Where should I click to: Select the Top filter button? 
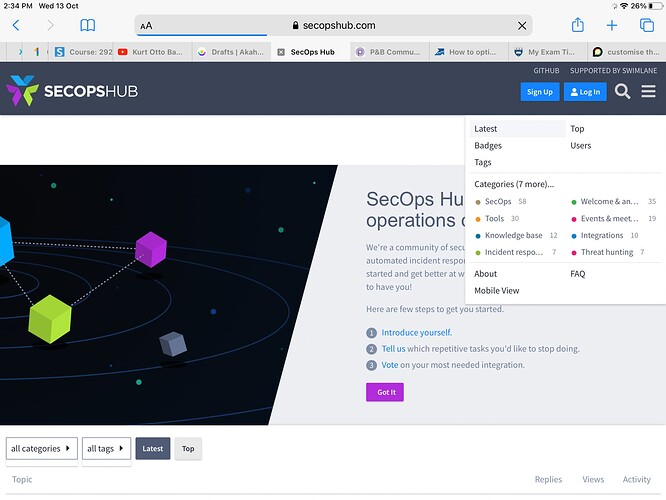[188, 449]
